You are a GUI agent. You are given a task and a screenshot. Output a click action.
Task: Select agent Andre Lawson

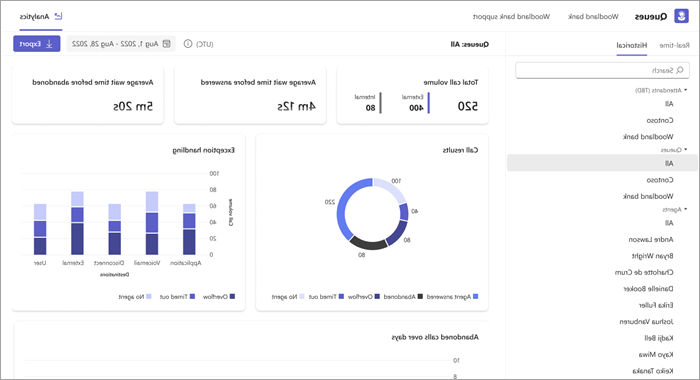pyautogui.click(x=651, y=239)
